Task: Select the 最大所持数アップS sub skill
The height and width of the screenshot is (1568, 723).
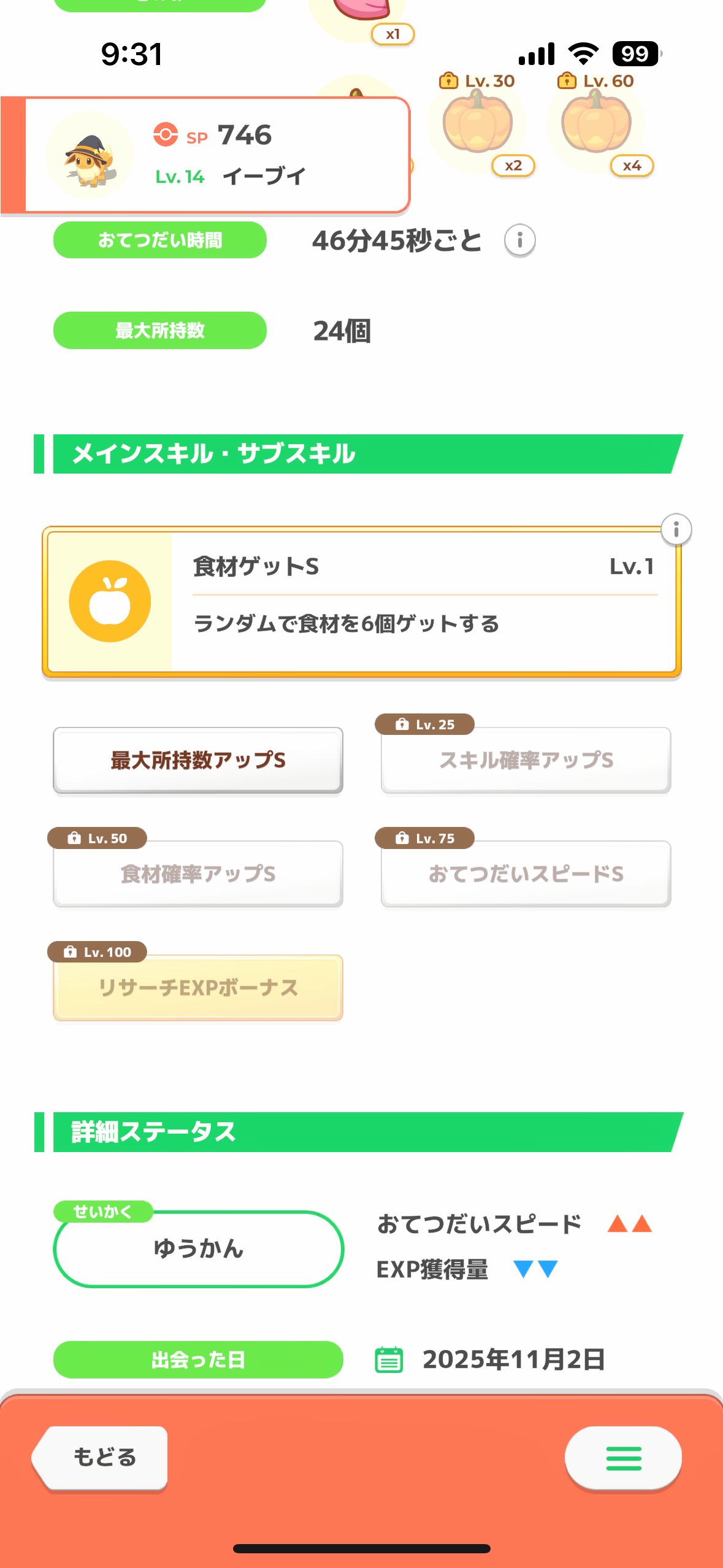Action: (x=197, y=760)
